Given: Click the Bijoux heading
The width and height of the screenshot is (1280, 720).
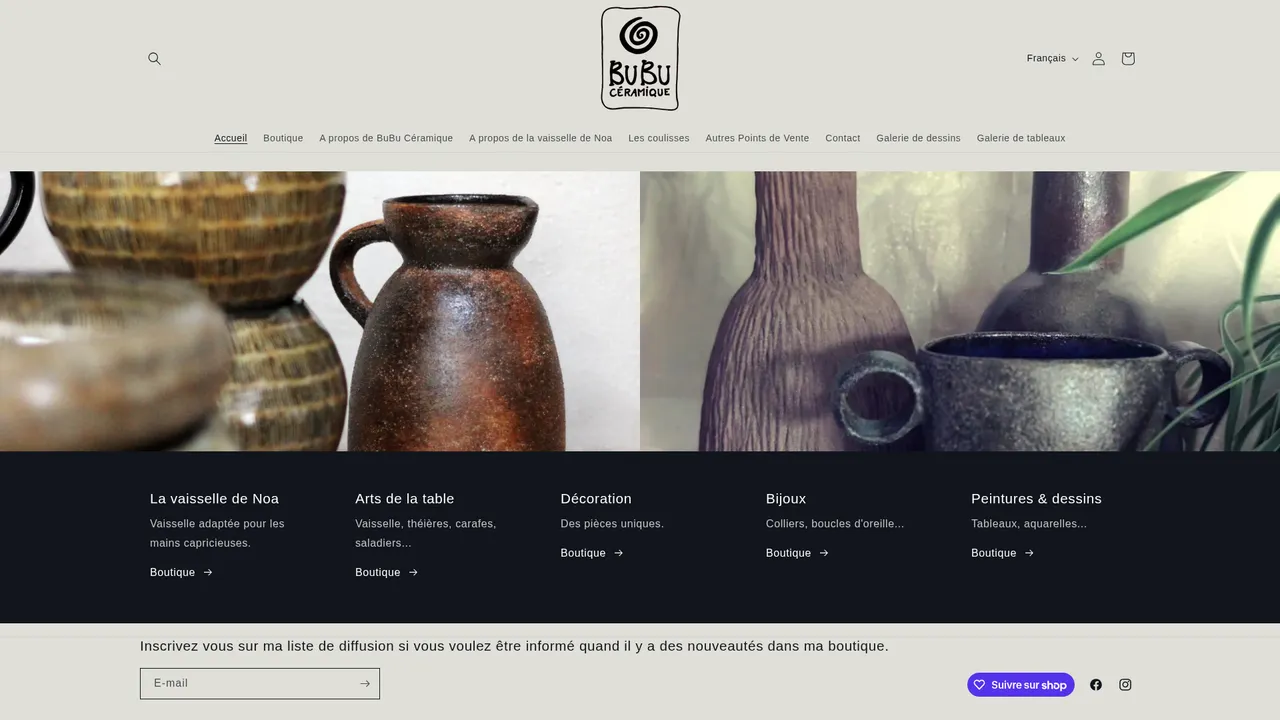Looking at the screenshot, I should (786, 498).
